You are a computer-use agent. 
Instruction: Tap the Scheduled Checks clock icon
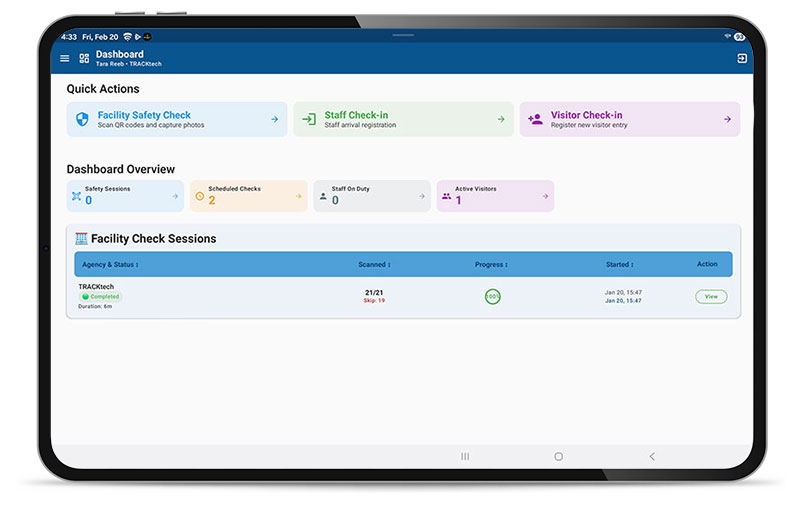[199, 196]
